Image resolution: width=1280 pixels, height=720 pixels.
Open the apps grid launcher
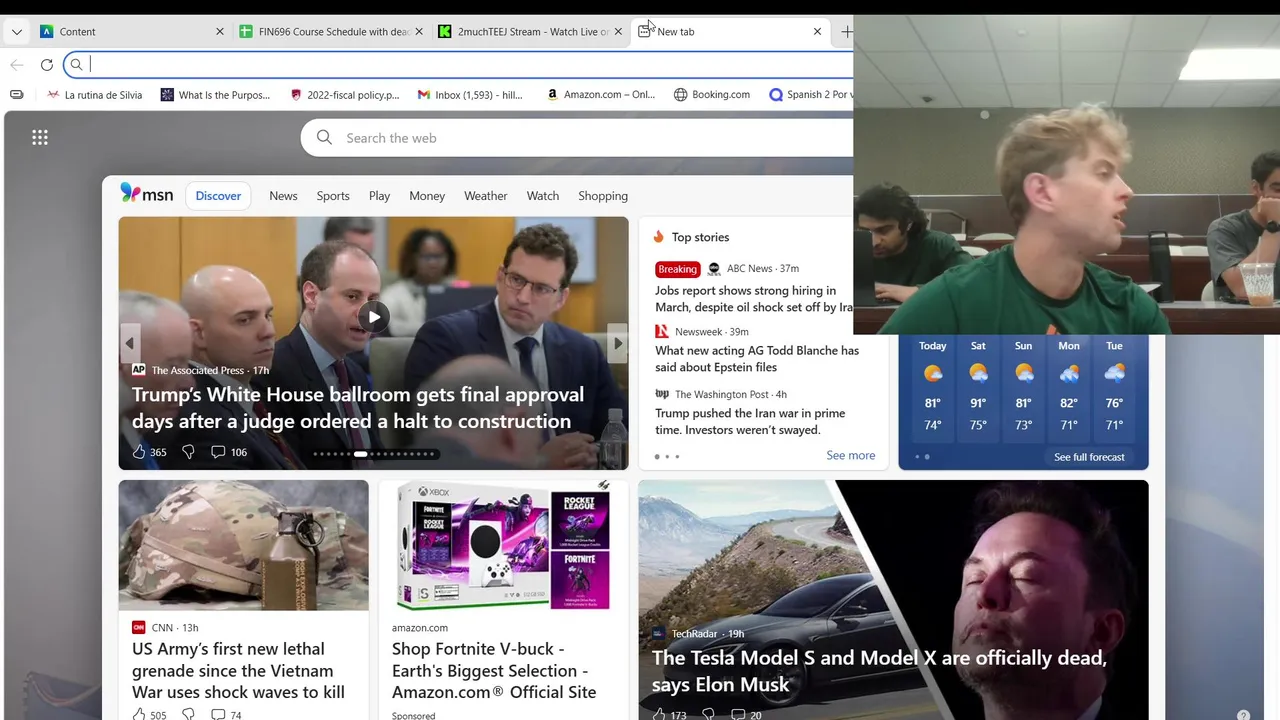click(x=40, y=138)
